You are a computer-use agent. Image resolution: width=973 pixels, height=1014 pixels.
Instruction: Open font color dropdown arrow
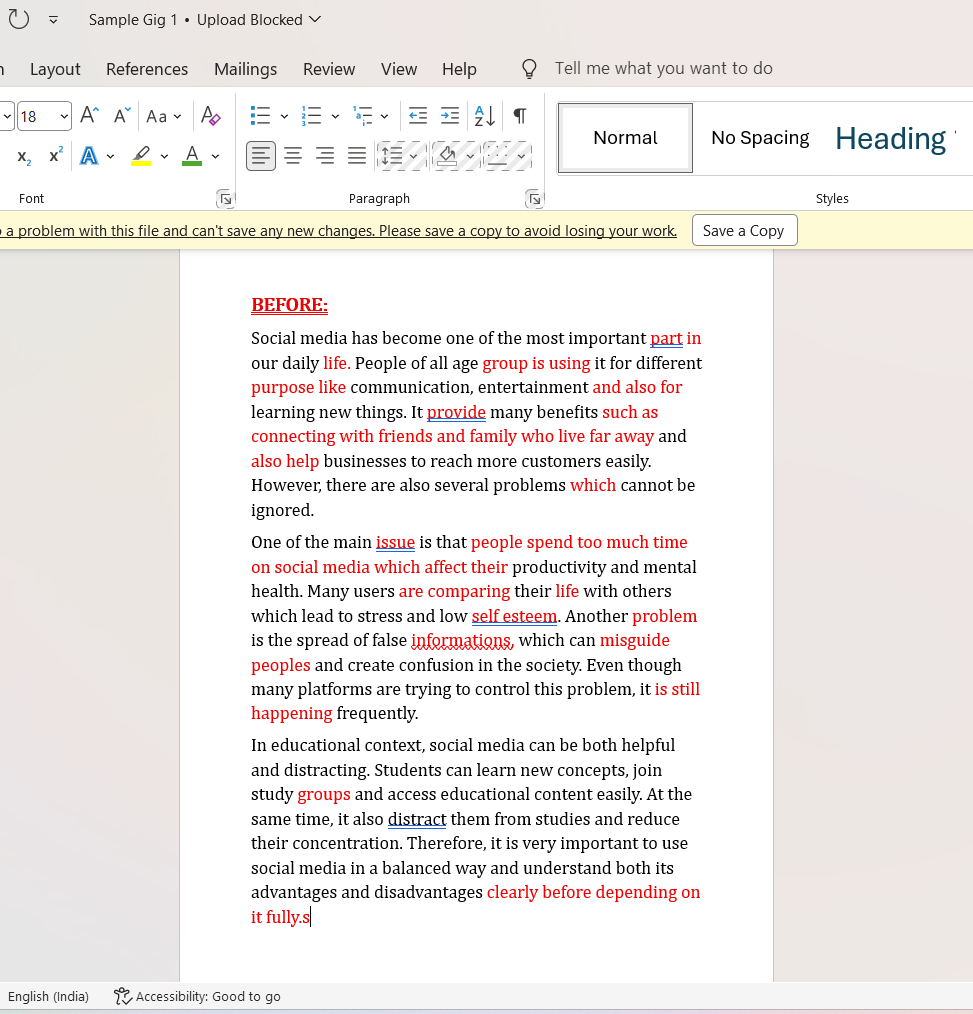tap(215, 156)
